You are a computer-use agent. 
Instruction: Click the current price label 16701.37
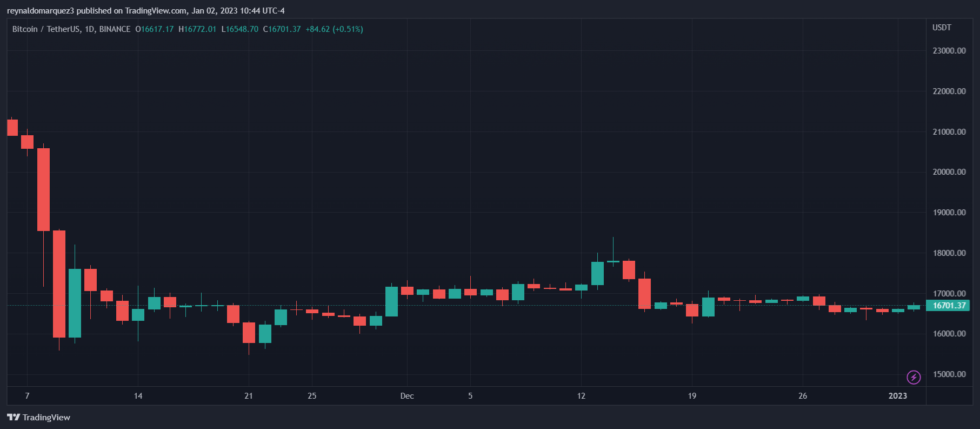pos(947,306)
